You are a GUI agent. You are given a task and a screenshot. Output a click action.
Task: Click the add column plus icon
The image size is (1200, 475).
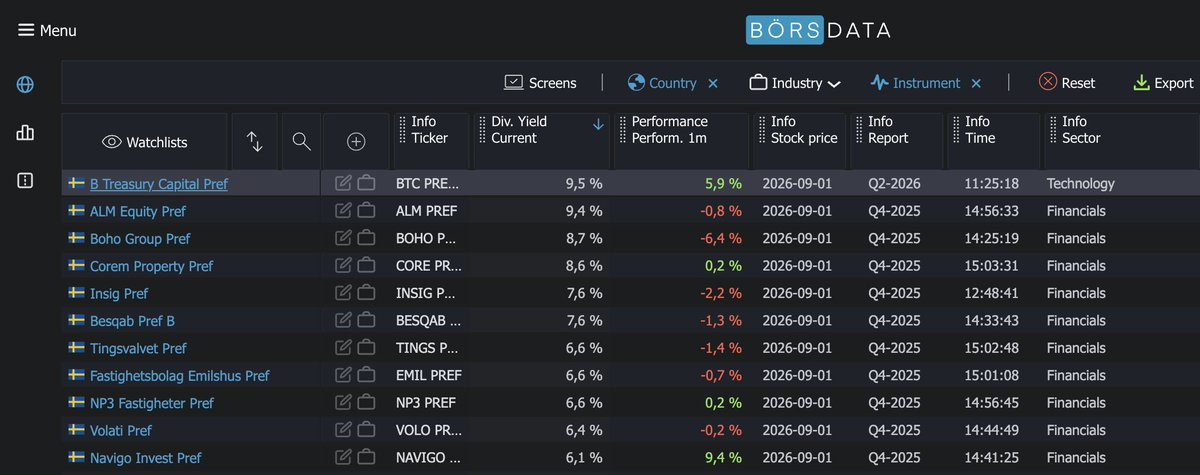pos(356,142)
